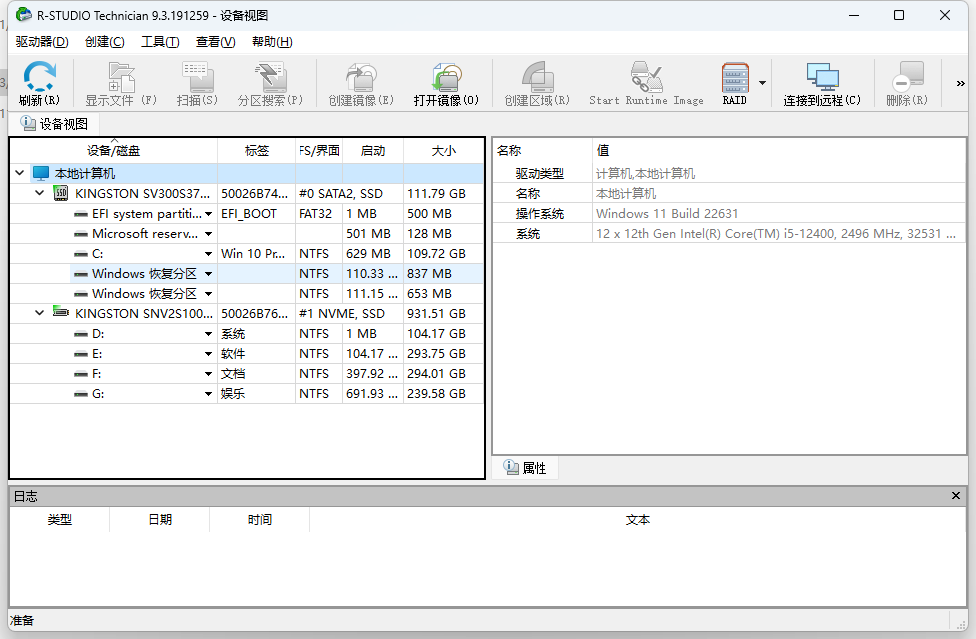This screenshot has width=976, height=639.
Task: Click the 操作系统 property value Windows 11 Build
Action: (x=667, y=214)
